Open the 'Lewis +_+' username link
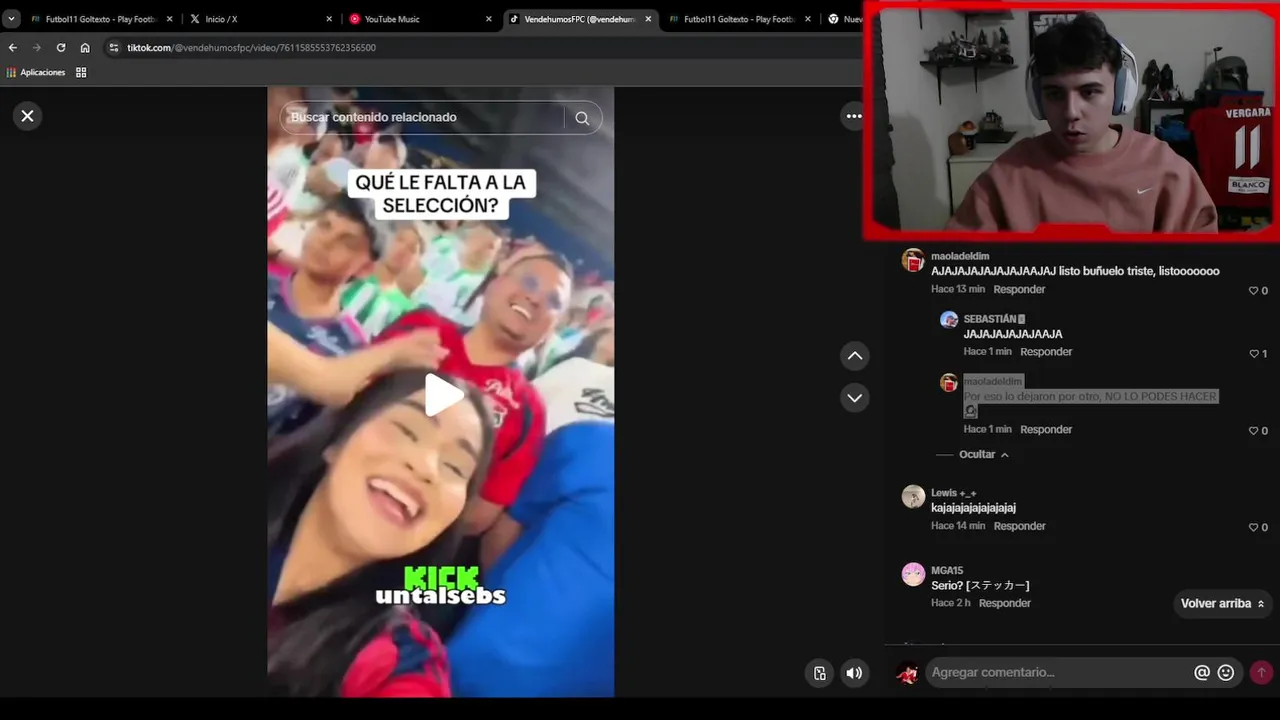The width and height of the screenshot is (1280, 720). [x=954, y=493]
